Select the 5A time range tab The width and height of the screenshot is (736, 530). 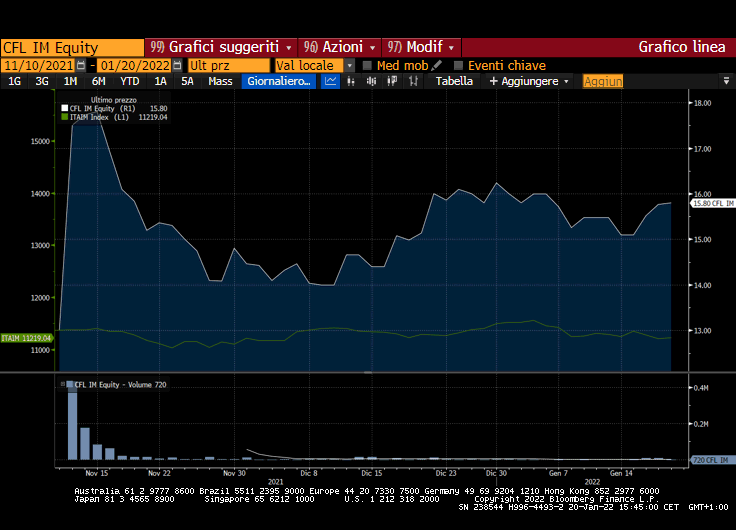[x=187, y=81]
